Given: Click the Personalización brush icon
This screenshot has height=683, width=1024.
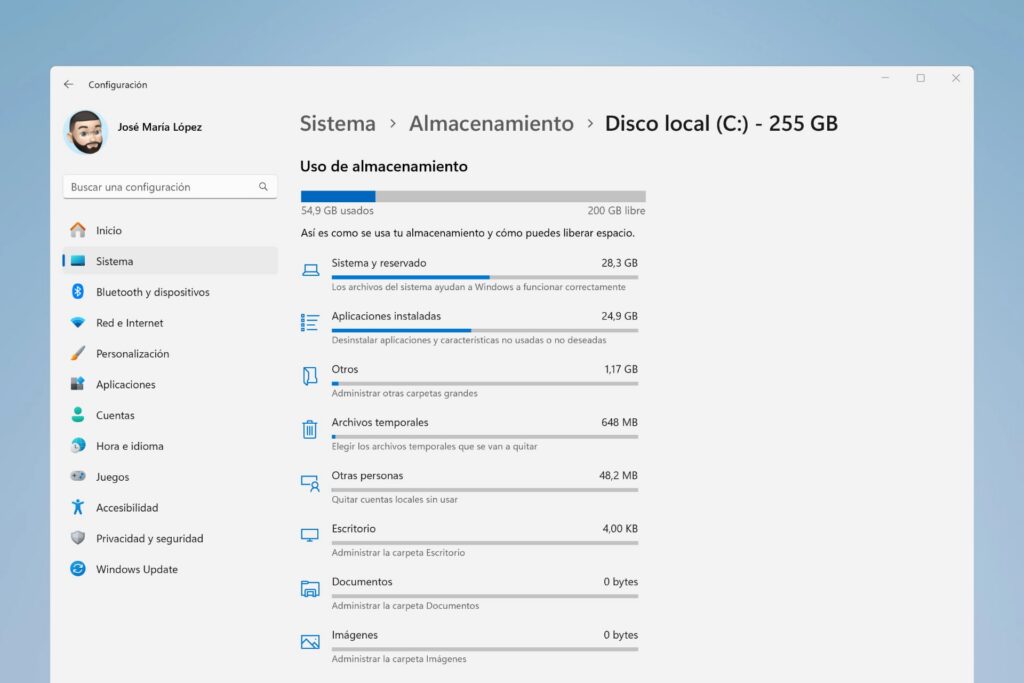Looking at the screenshot, I should click(79, 353).
